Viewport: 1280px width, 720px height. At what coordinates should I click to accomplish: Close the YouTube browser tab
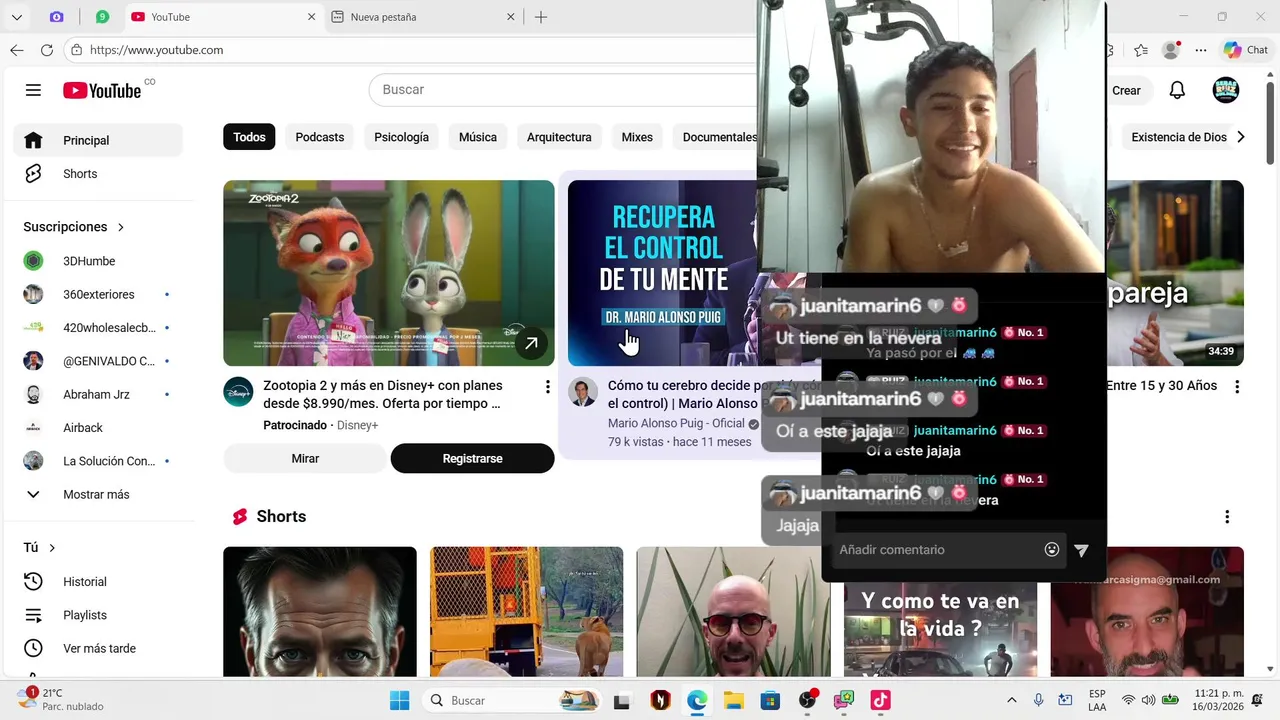pos(311,17)
